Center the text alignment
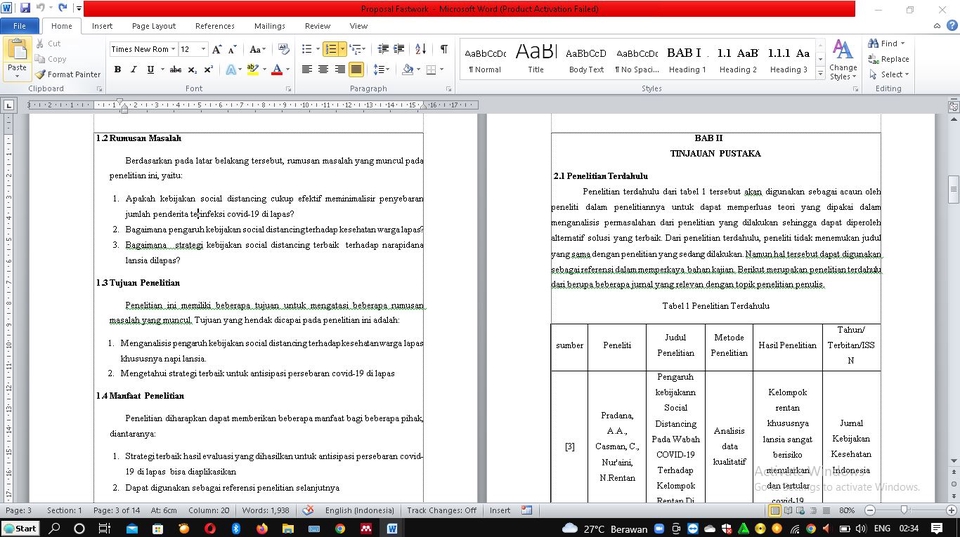960x537 pixels. (323, 70)
